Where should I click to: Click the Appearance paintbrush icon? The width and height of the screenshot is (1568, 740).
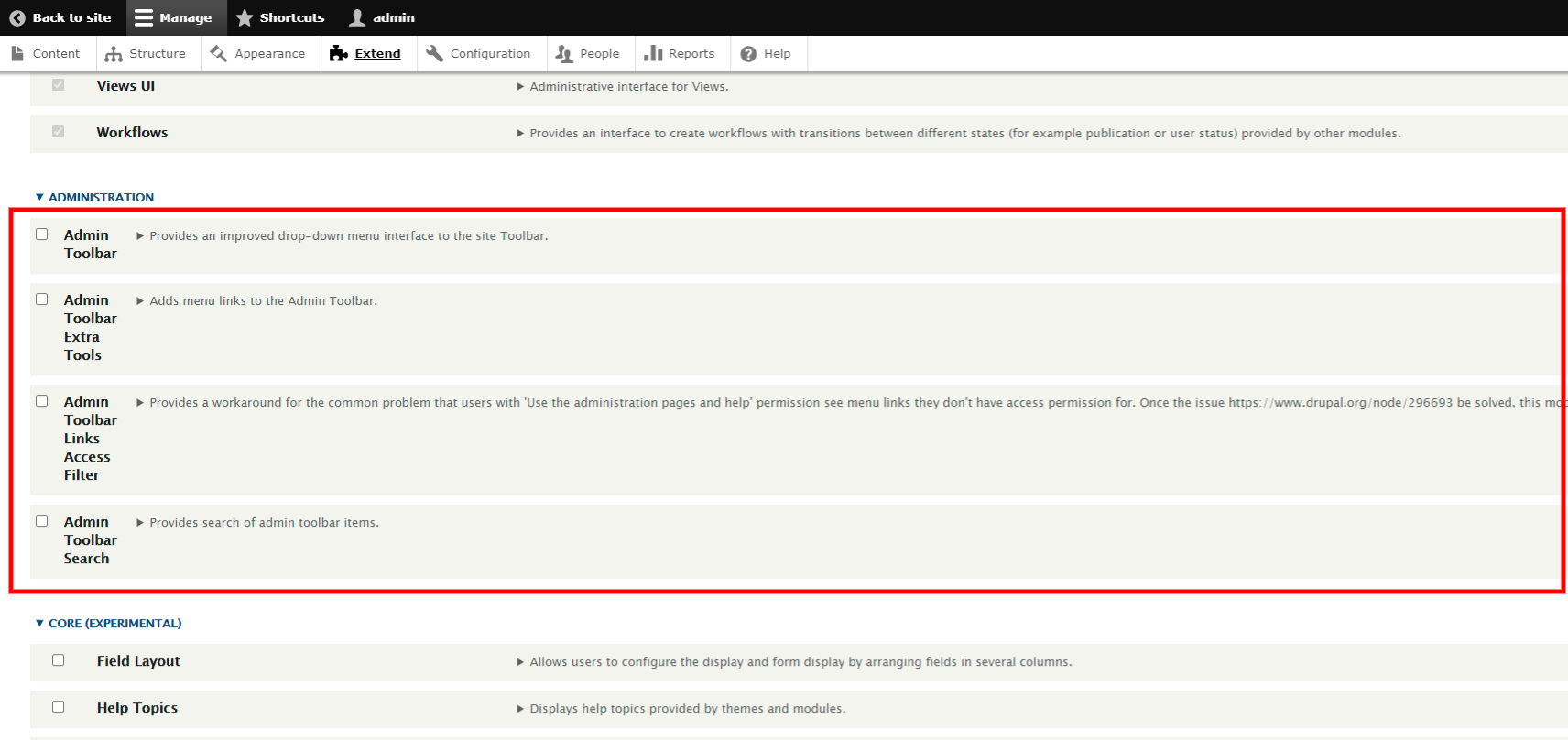[218, 53]
